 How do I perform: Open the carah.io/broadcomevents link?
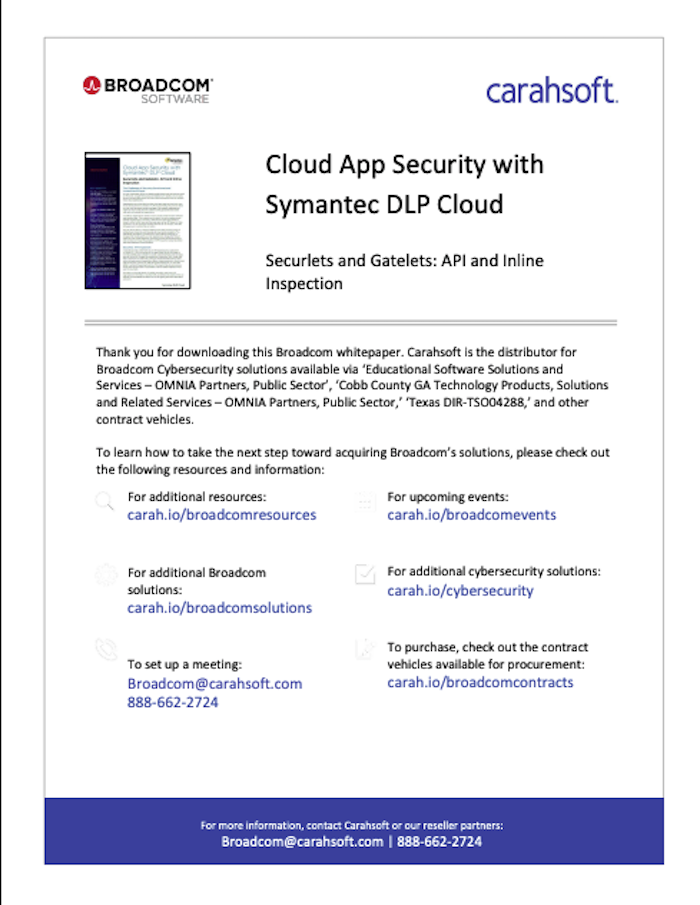coord(471,515)
